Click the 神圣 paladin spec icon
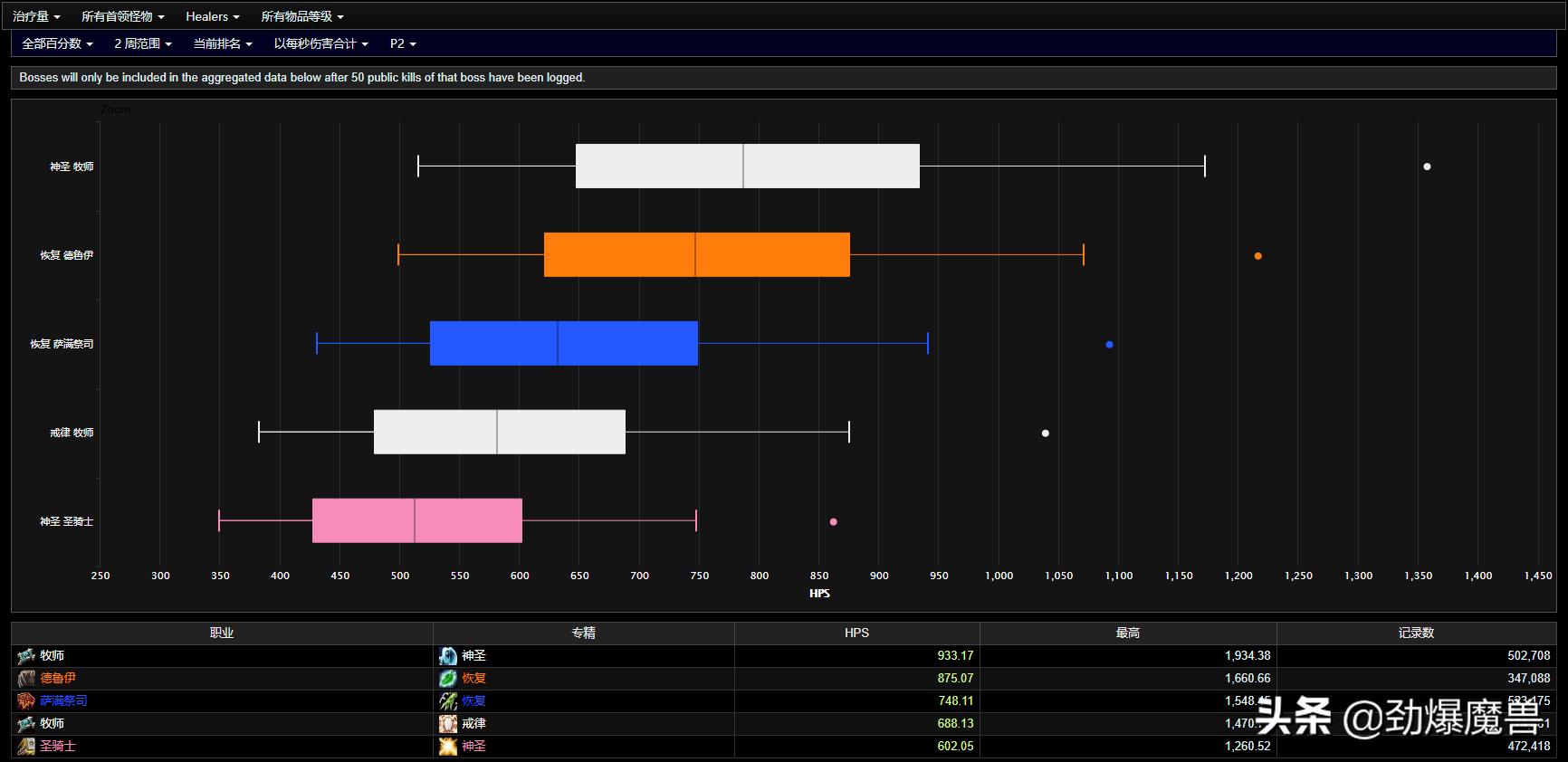Screen dimensions: 1568x762 click(448, 747)
